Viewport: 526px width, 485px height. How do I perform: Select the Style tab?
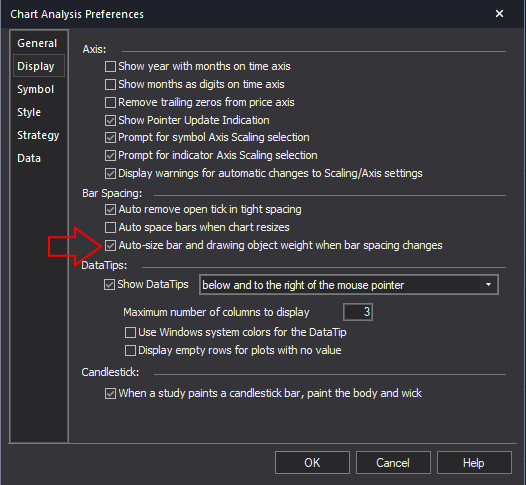[29, 112]
